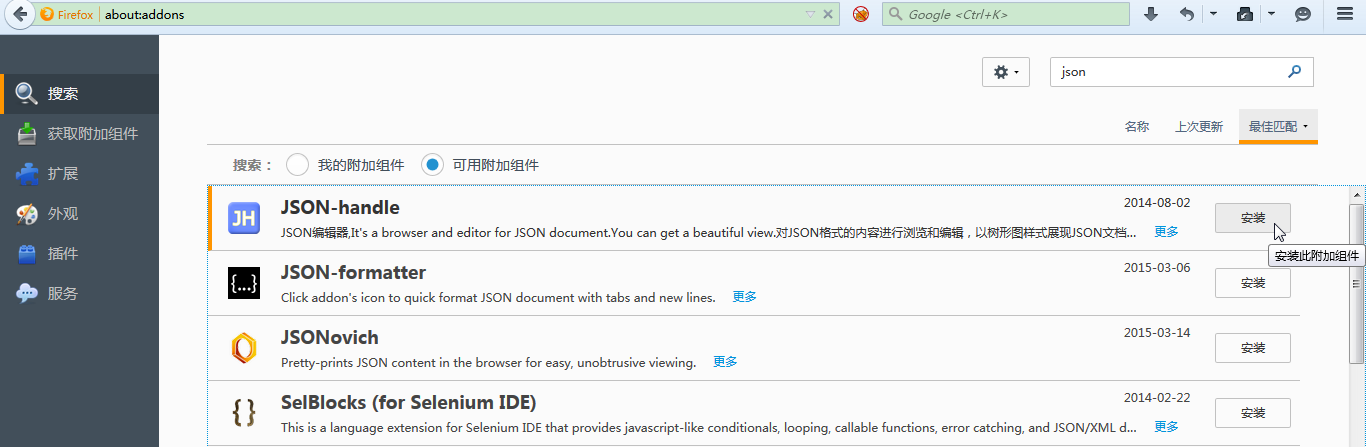Image resolution: width=1366 pixels, height=447 pixels.
Task: Select the 可用附加组件 radio button
Action: click(432, 165)
